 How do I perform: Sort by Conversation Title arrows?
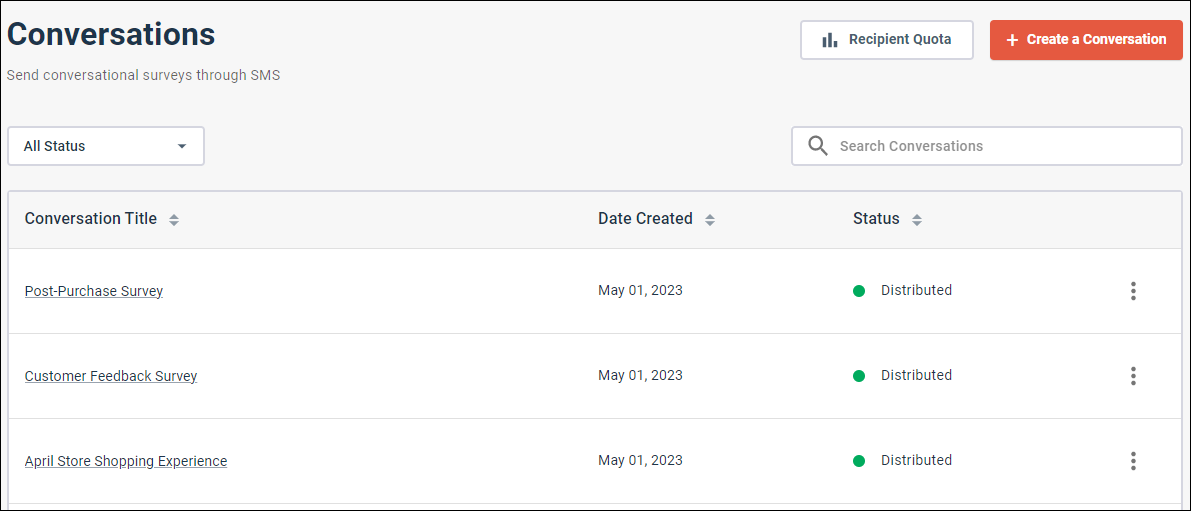click(x=174, y=220)
